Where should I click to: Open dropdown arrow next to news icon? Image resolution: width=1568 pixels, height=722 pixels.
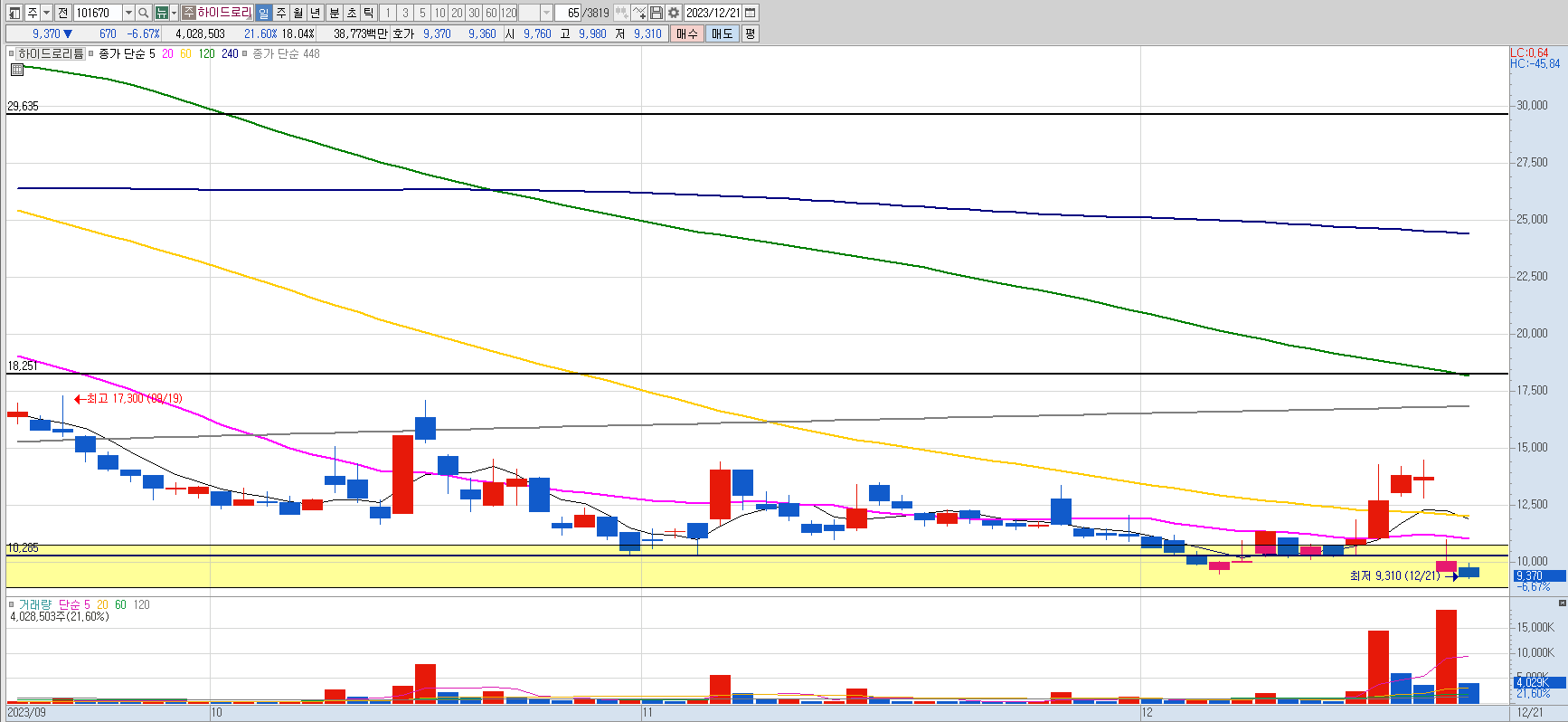click(174, 13)
